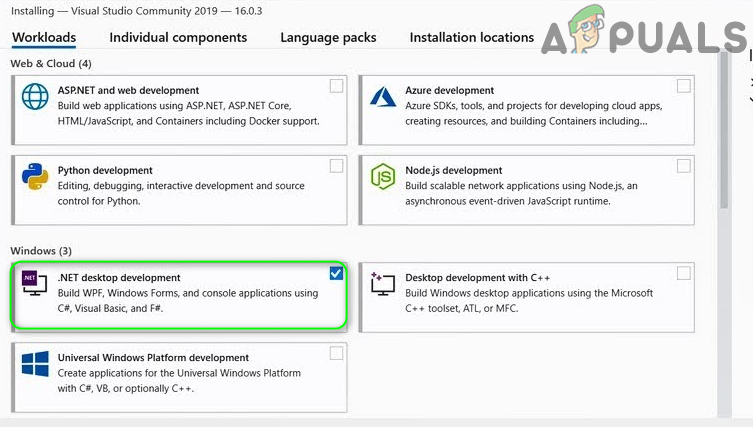Enable the ASP.NET and web development checkbox
The image size is (753, 427).
tap(336, 86)
